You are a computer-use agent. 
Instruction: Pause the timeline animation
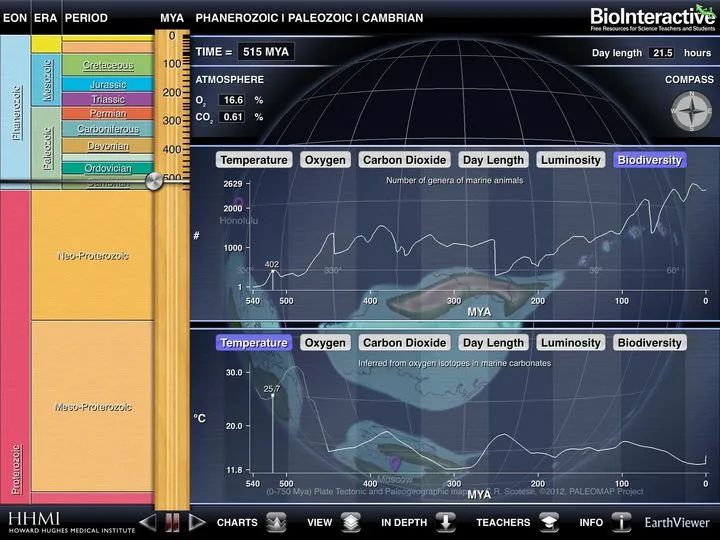(172, 522)
